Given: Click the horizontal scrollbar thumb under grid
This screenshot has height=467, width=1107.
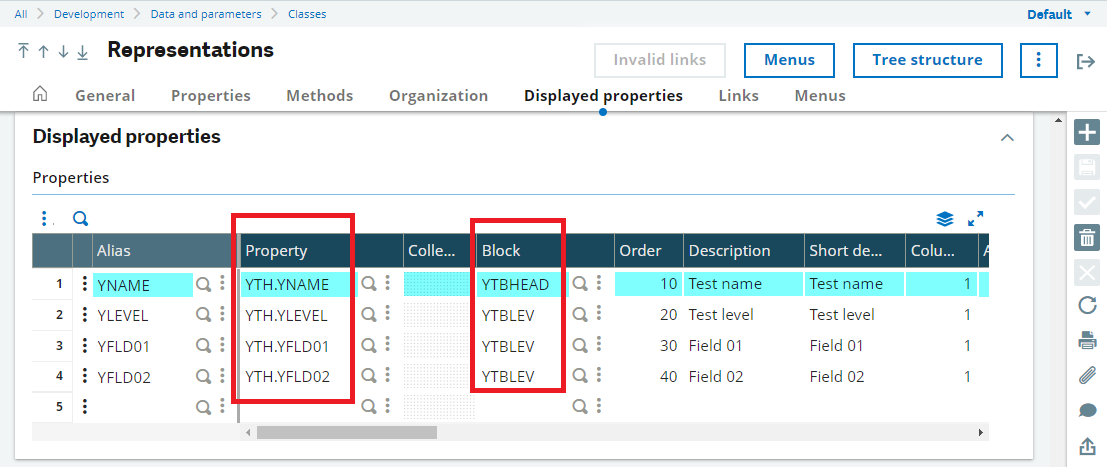Looking at the screenshot, I should tap(347, 432).
